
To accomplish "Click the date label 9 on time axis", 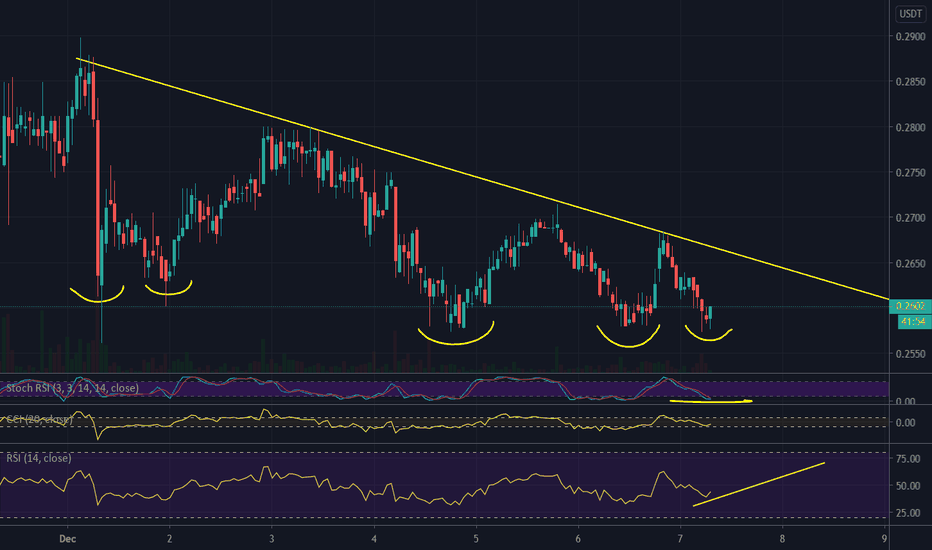I will coord(884,539).
